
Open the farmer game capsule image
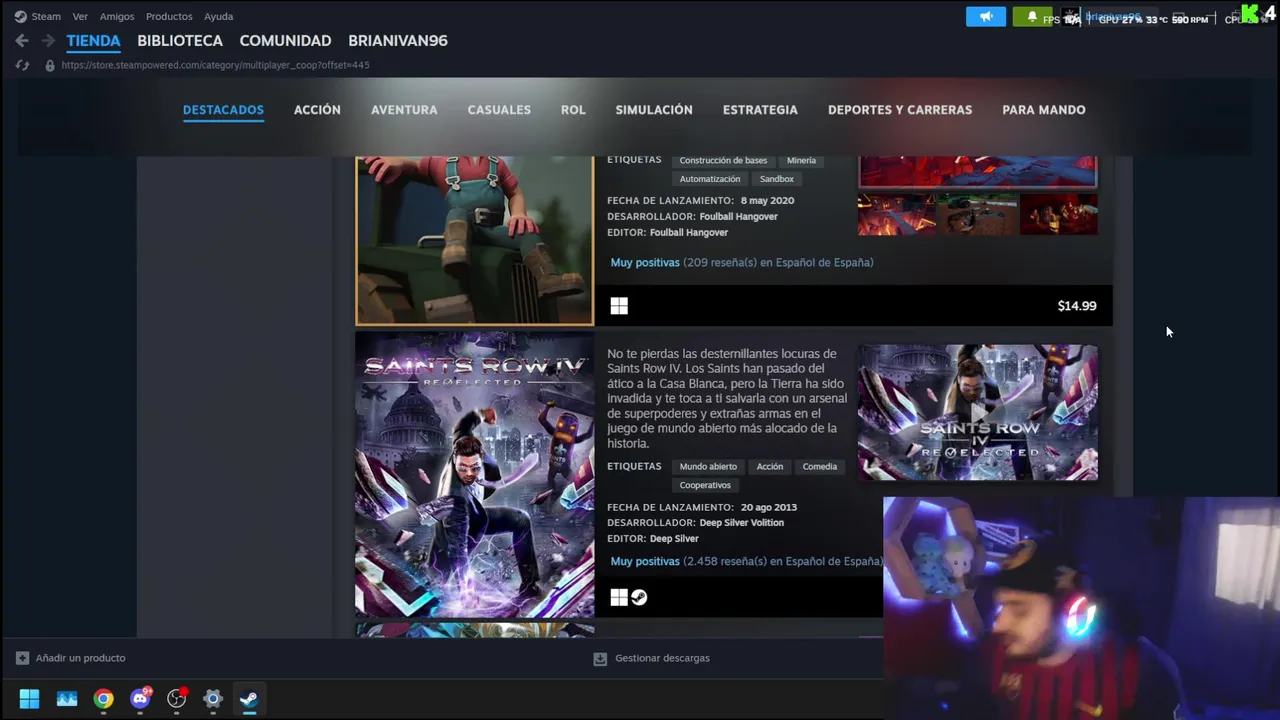tap(475, 240)
